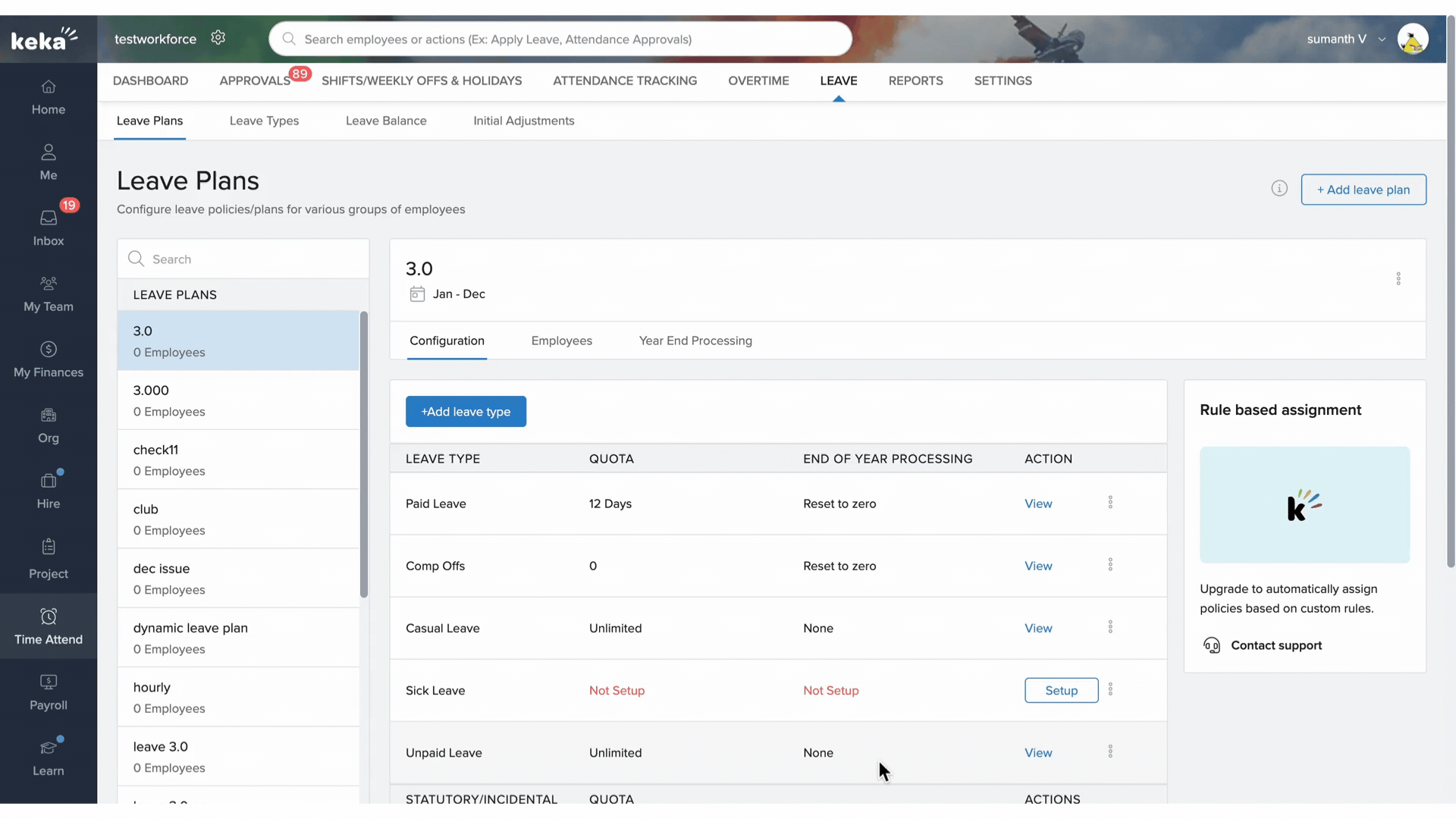Go to ATTENDANCE TRACKING menu
Screen dimensions: 1456x819
[x=625, y=80]
